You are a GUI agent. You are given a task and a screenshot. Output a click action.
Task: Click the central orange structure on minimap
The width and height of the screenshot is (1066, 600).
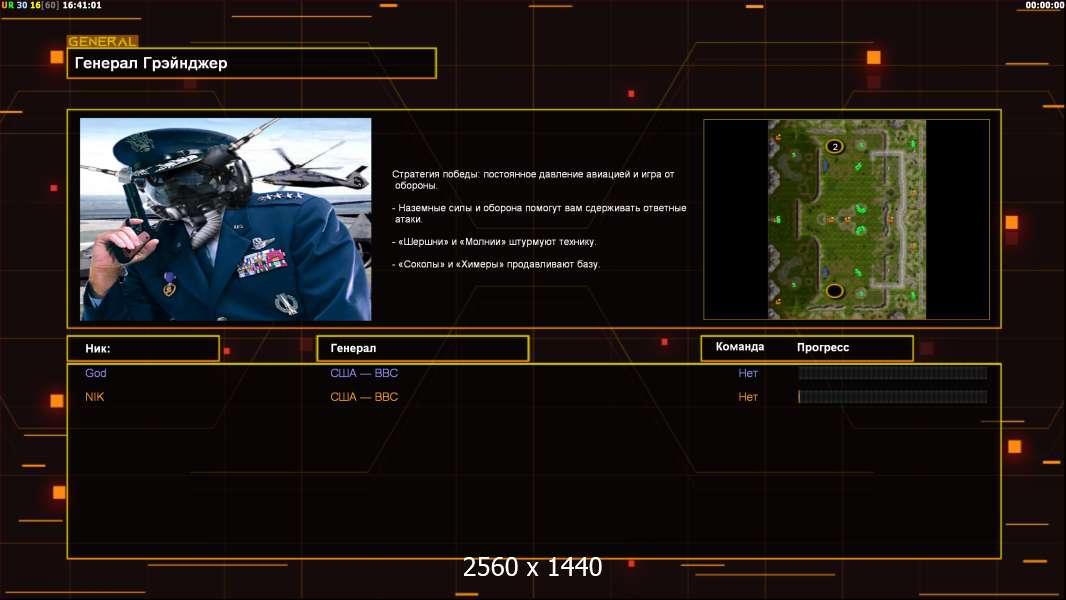tap(846, 219)
